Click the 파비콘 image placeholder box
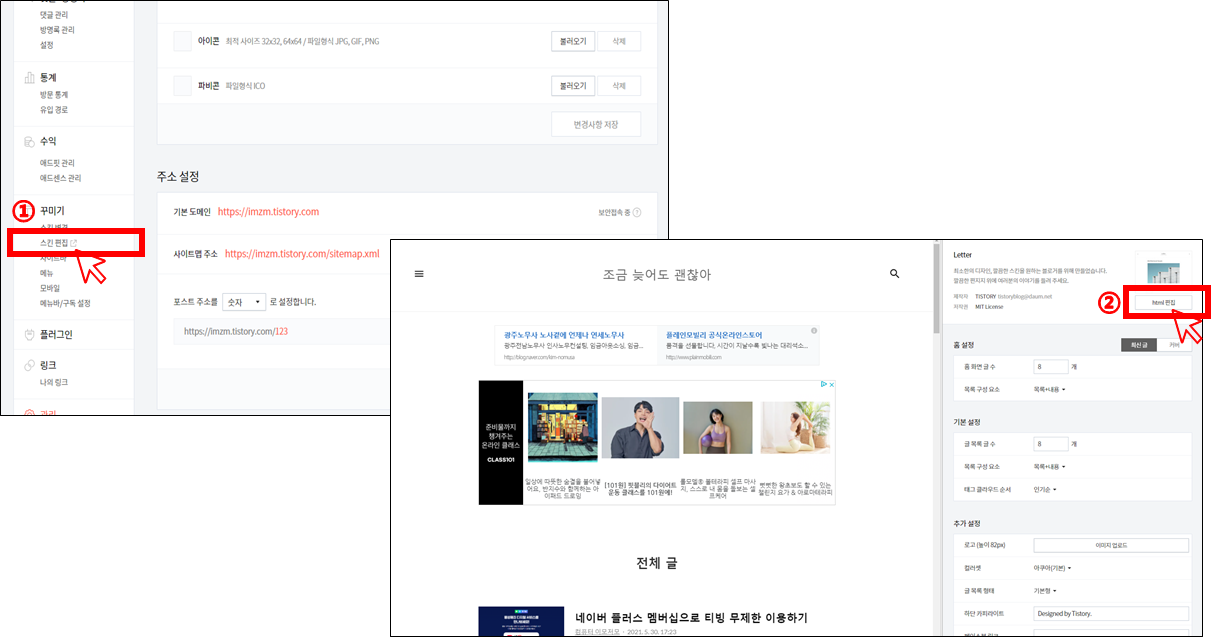 [x=182, y=85]
